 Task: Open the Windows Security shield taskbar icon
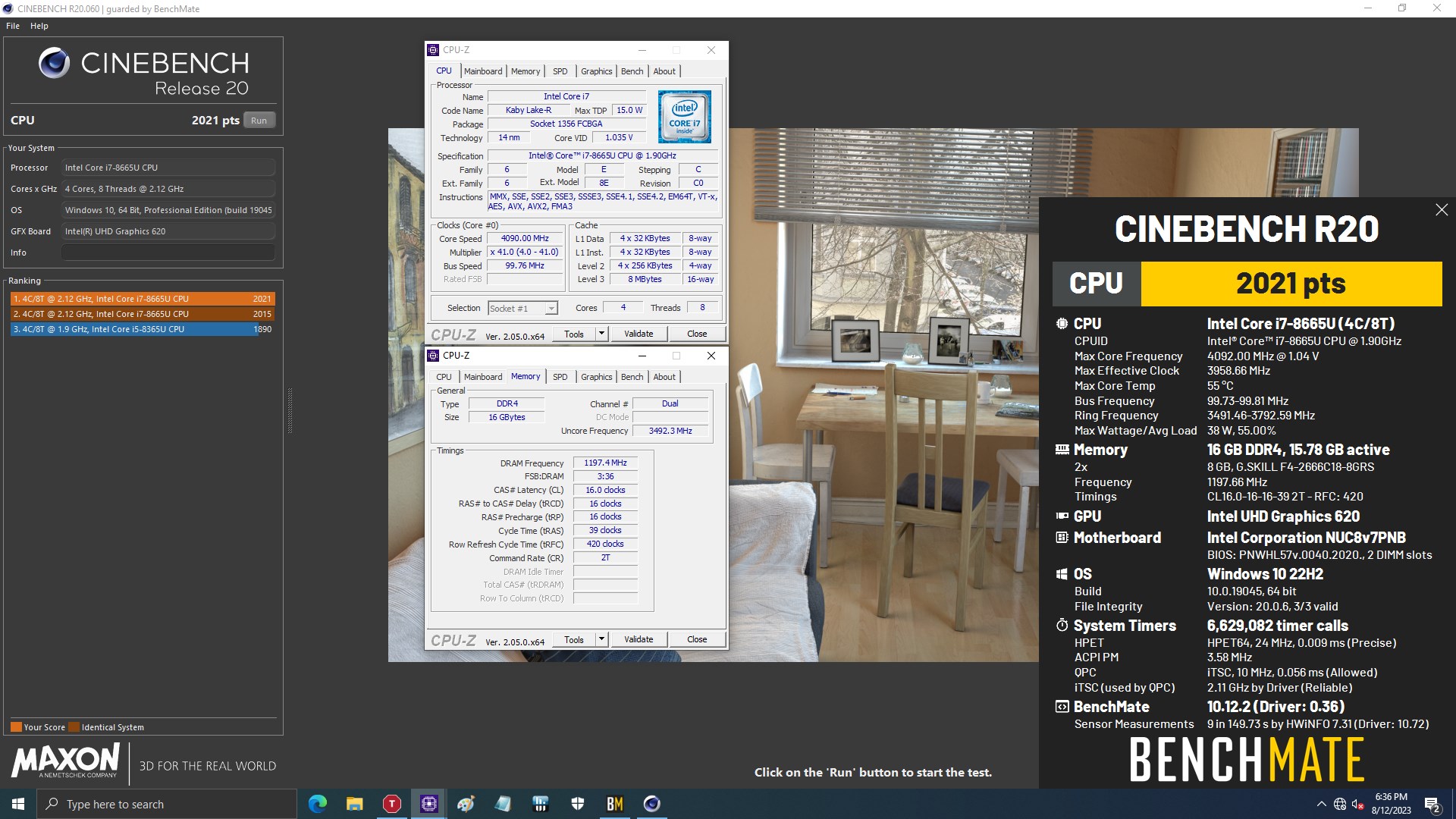click(578, 804)
